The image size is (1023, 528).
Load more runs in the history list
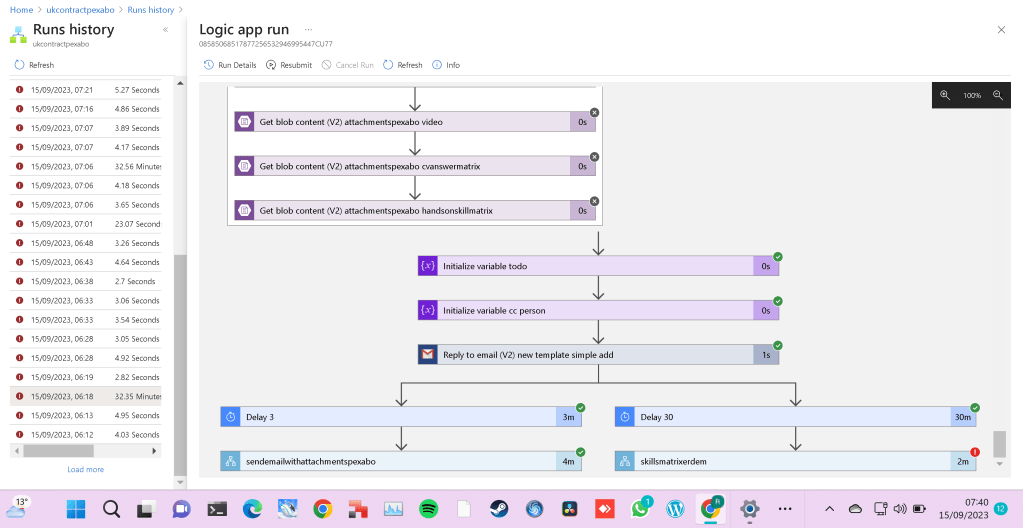pos(85,469)
